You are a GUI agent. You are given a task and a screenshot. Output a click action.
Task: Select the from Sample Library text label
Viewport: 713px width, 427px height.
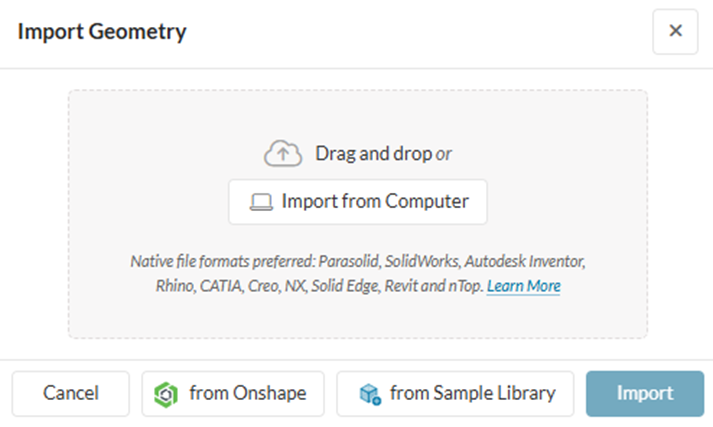pos(472,393)
